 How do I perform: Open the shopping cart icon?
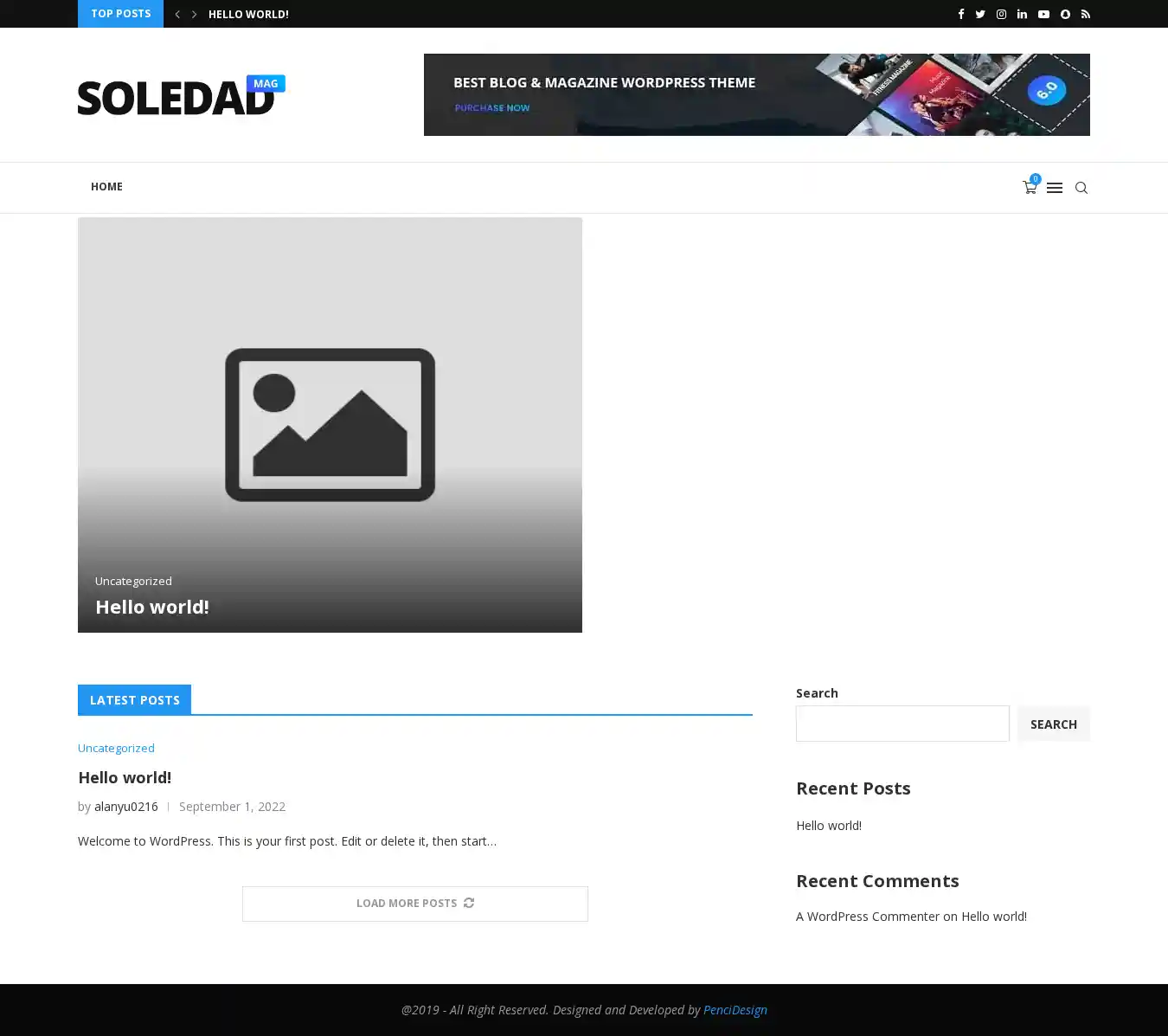click(x=1030, y=188)
